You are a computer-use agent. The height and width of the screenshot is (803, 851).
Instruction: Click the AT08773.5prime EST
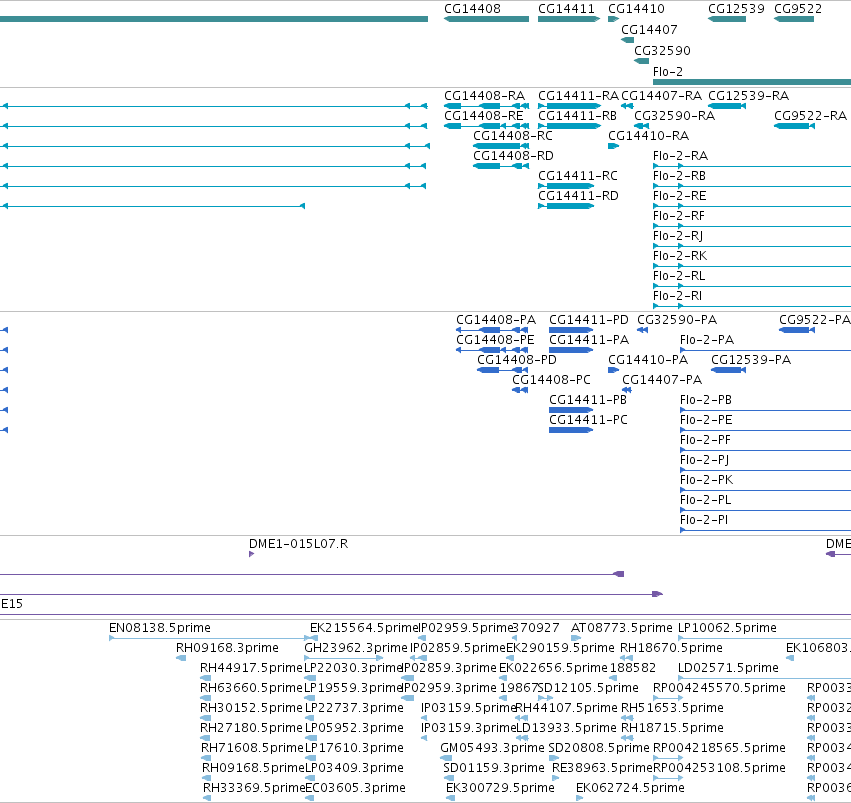coord(621,628)
